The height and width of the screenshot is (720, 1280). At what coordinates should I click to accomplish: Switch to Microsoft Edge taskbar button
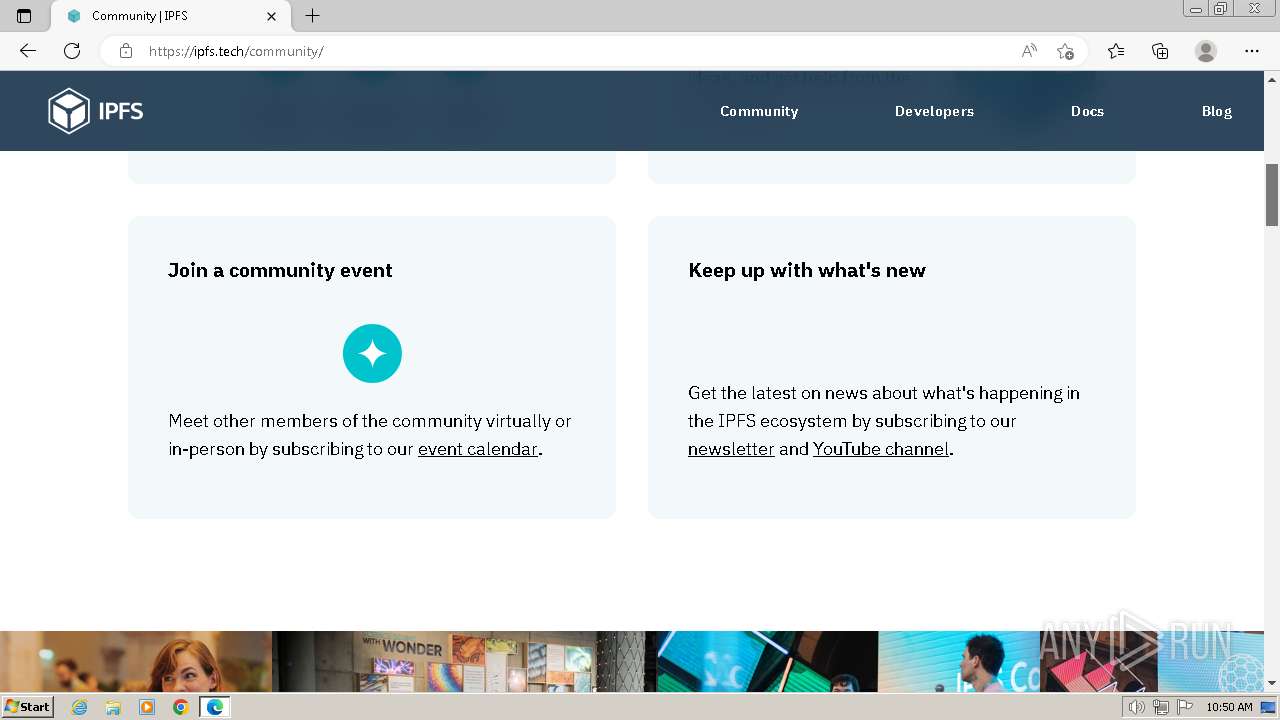215,707
